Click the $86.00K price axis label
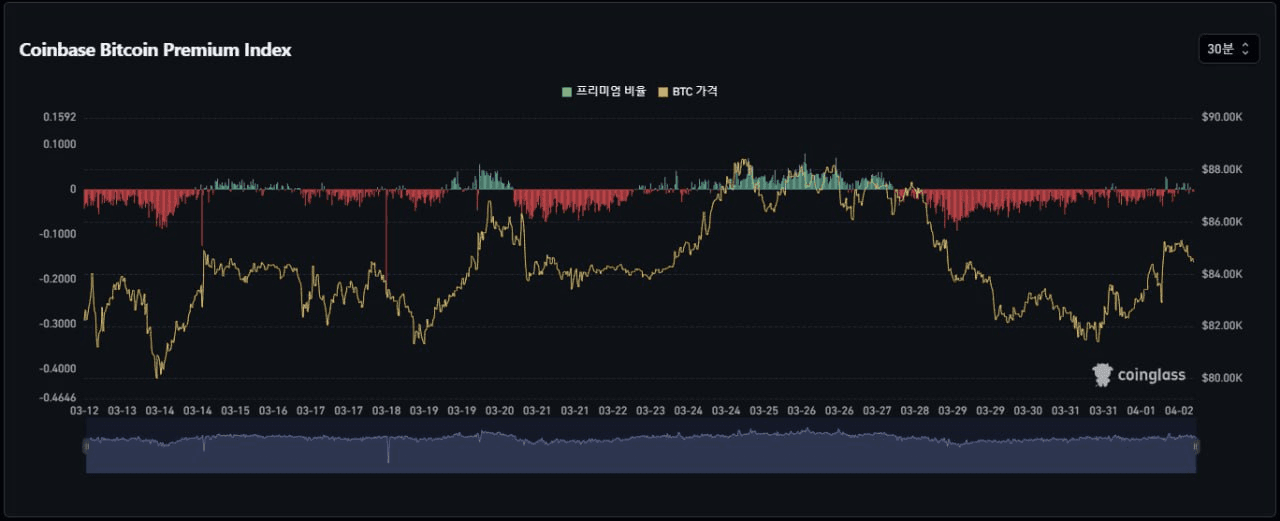 1222,221
